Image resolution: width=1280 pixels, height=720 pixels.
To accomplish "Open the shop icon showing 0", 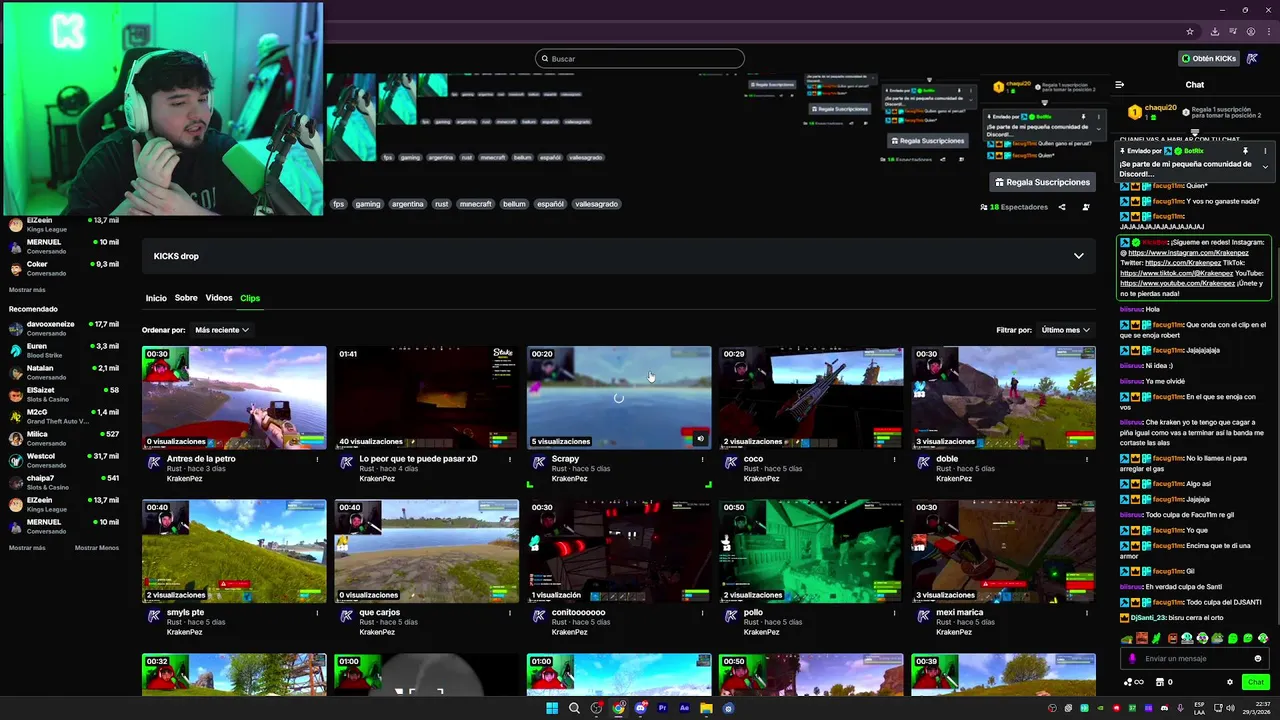I will coord(1164,682).
